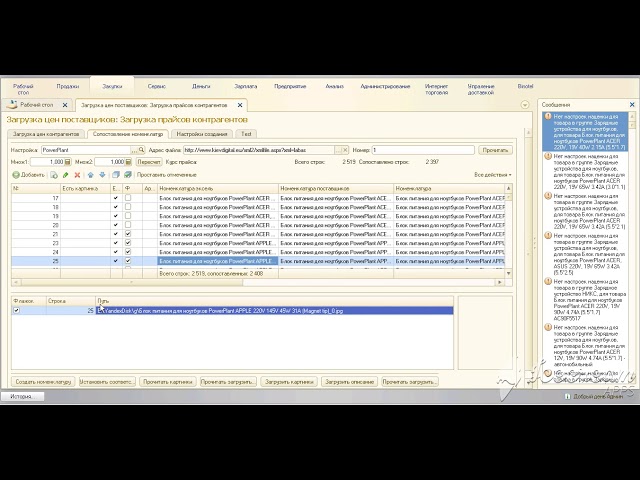Close the Сообщения panel

[632, 104]
